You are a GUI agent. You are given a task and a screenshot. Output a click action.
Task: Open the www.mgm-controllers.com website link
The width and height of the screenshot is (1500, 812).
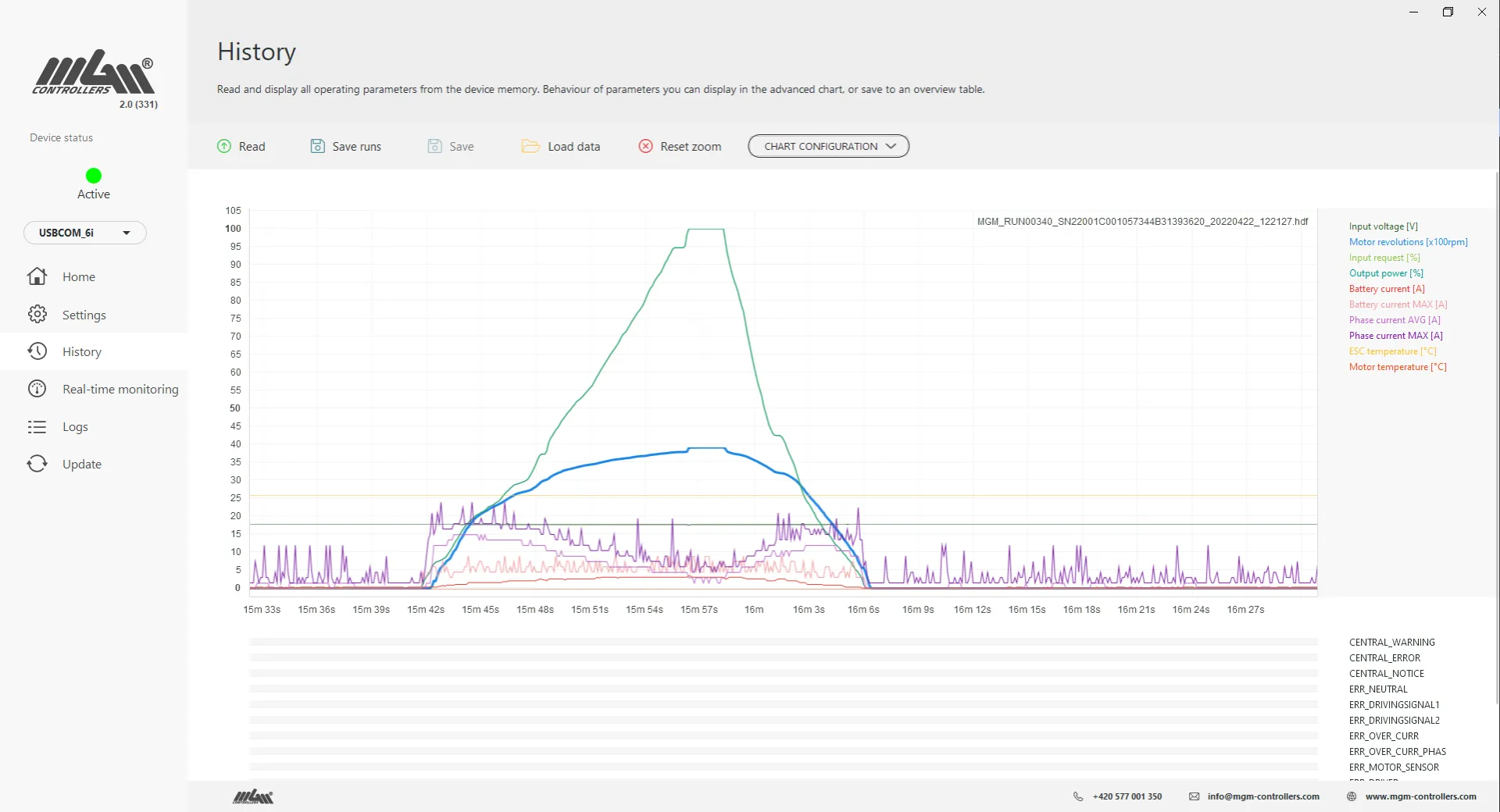coord(1420,796)
